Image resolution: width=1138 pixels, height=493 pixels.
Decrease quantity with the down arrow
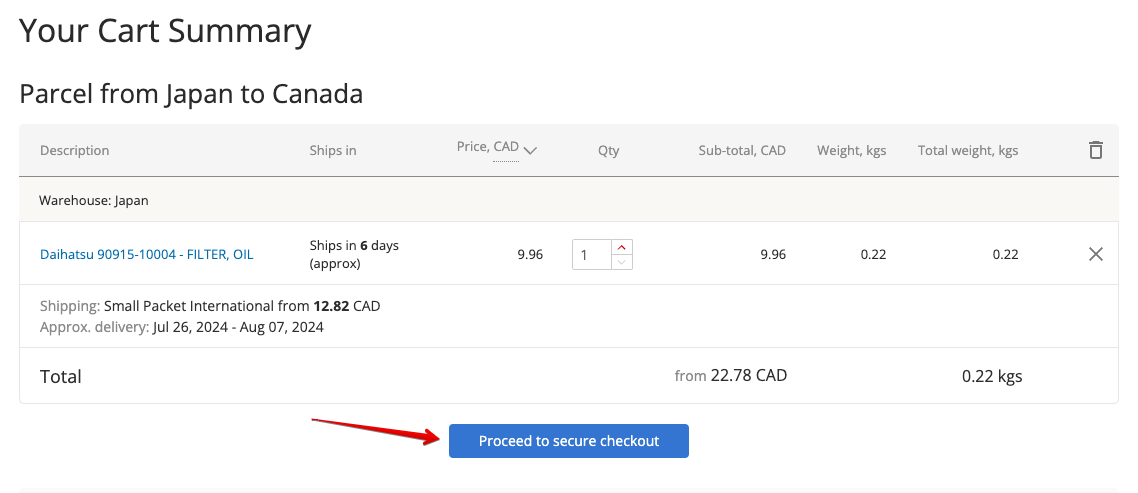(x=621, y=262)
